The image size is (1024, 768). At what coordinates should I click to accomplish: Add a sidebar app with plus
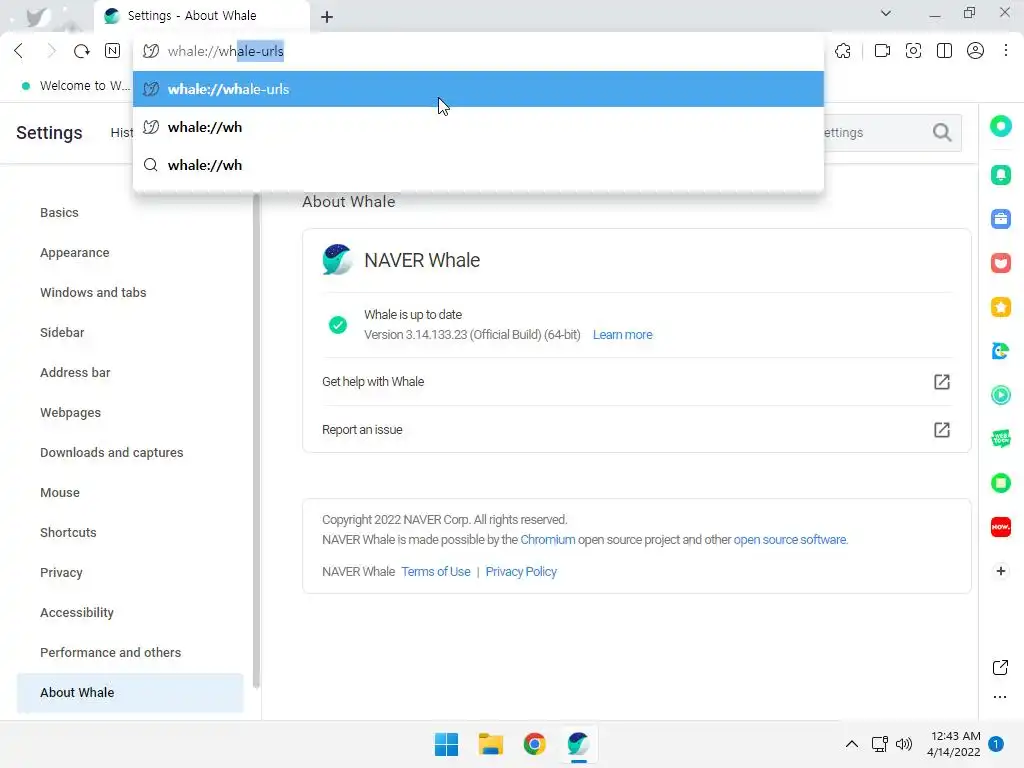[x=1000, y=571]
